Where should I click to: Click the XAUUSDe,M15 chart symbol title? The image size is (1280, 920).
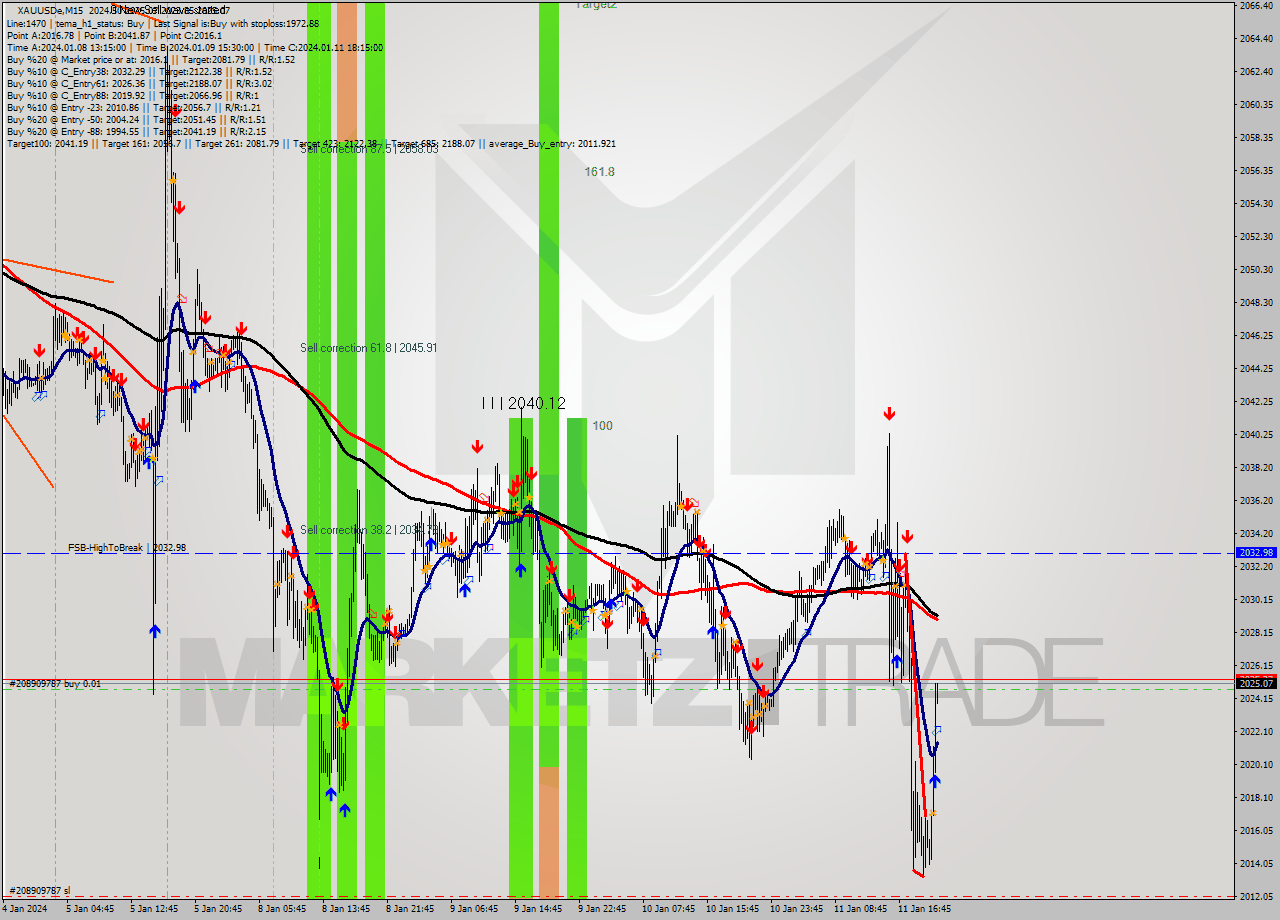coord(50,11)
